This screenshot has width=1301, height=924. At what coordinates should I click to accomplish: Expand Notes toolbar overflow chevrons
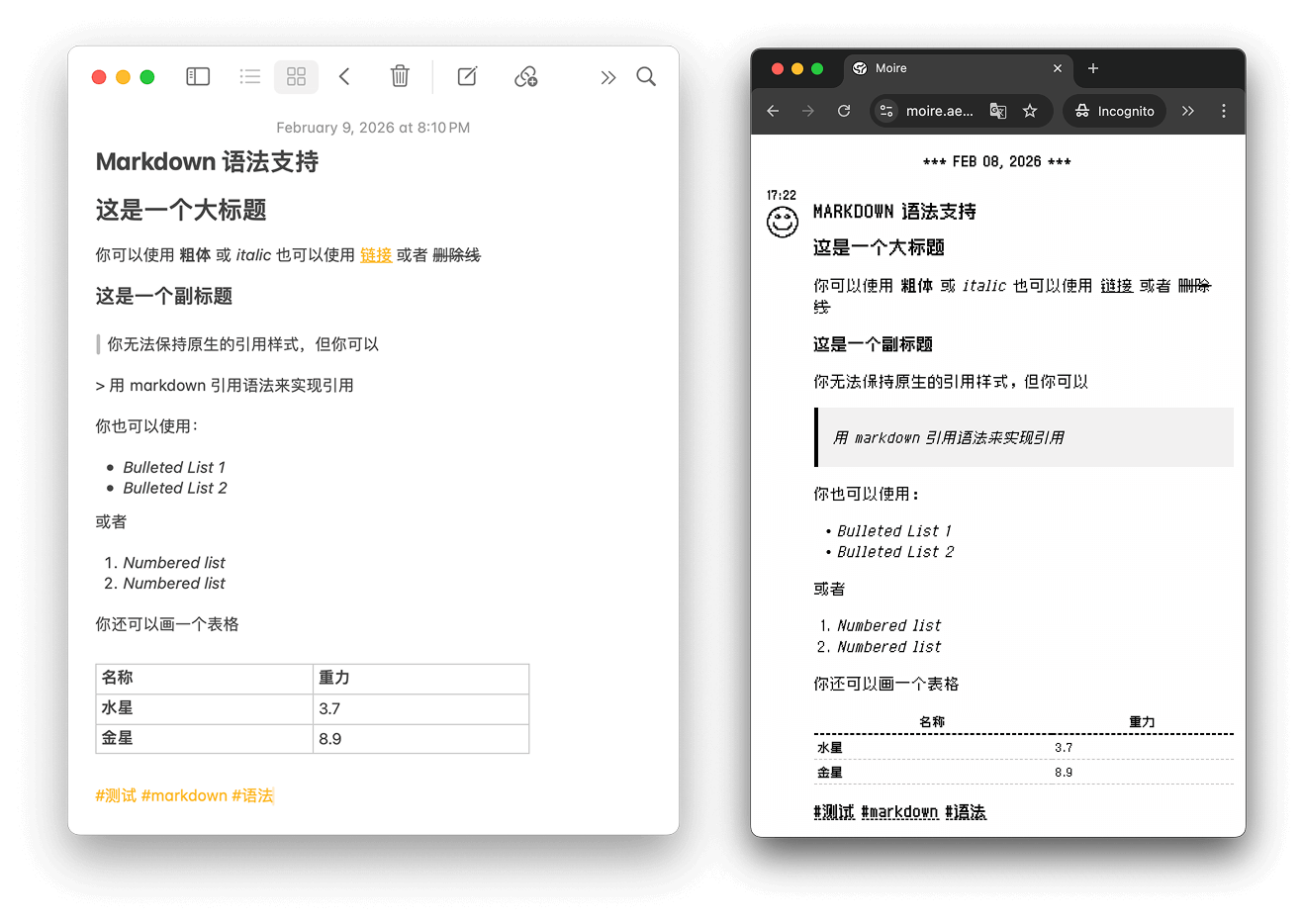pos(607,77)
